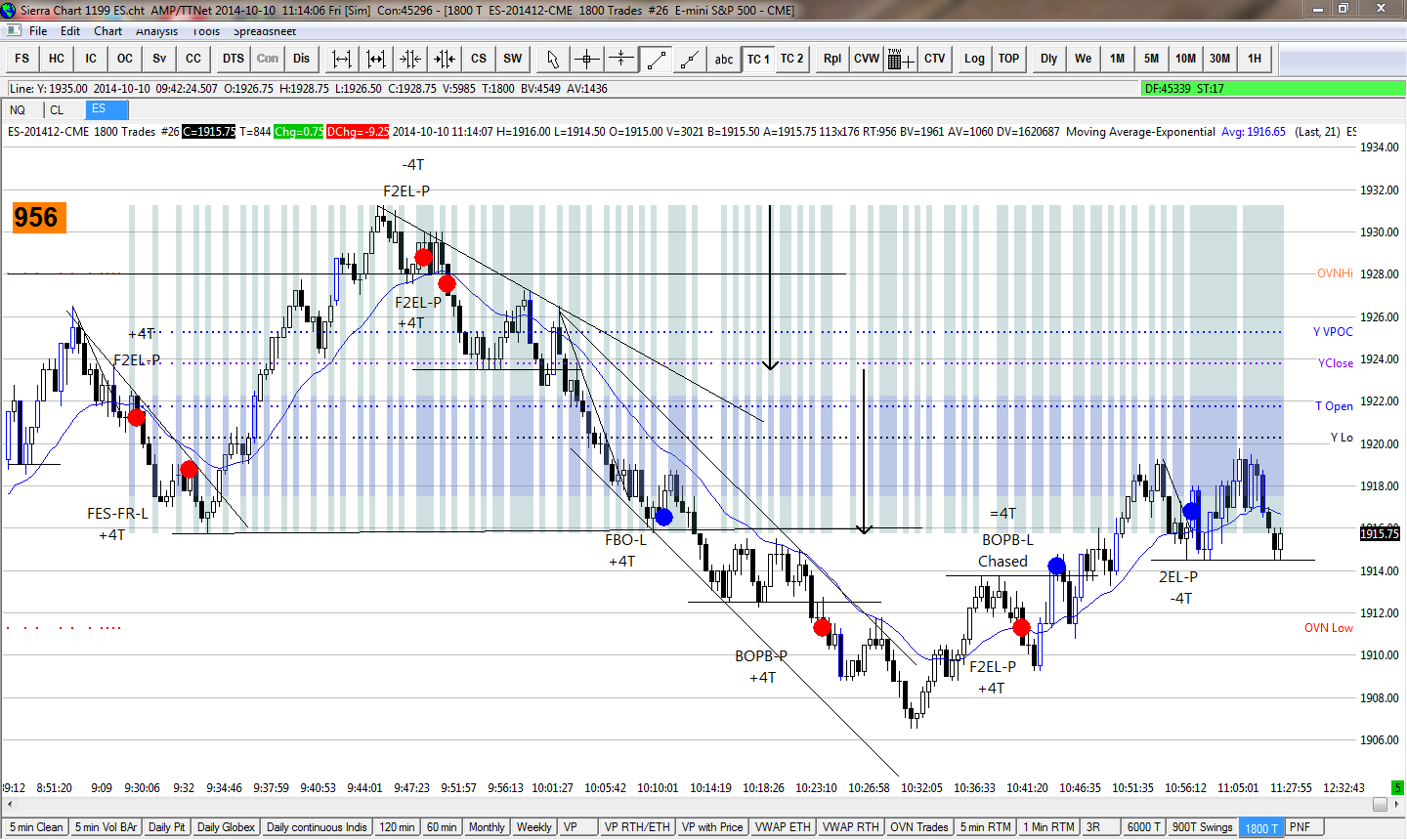Open the Daily Pit tab

pos(167,827)
